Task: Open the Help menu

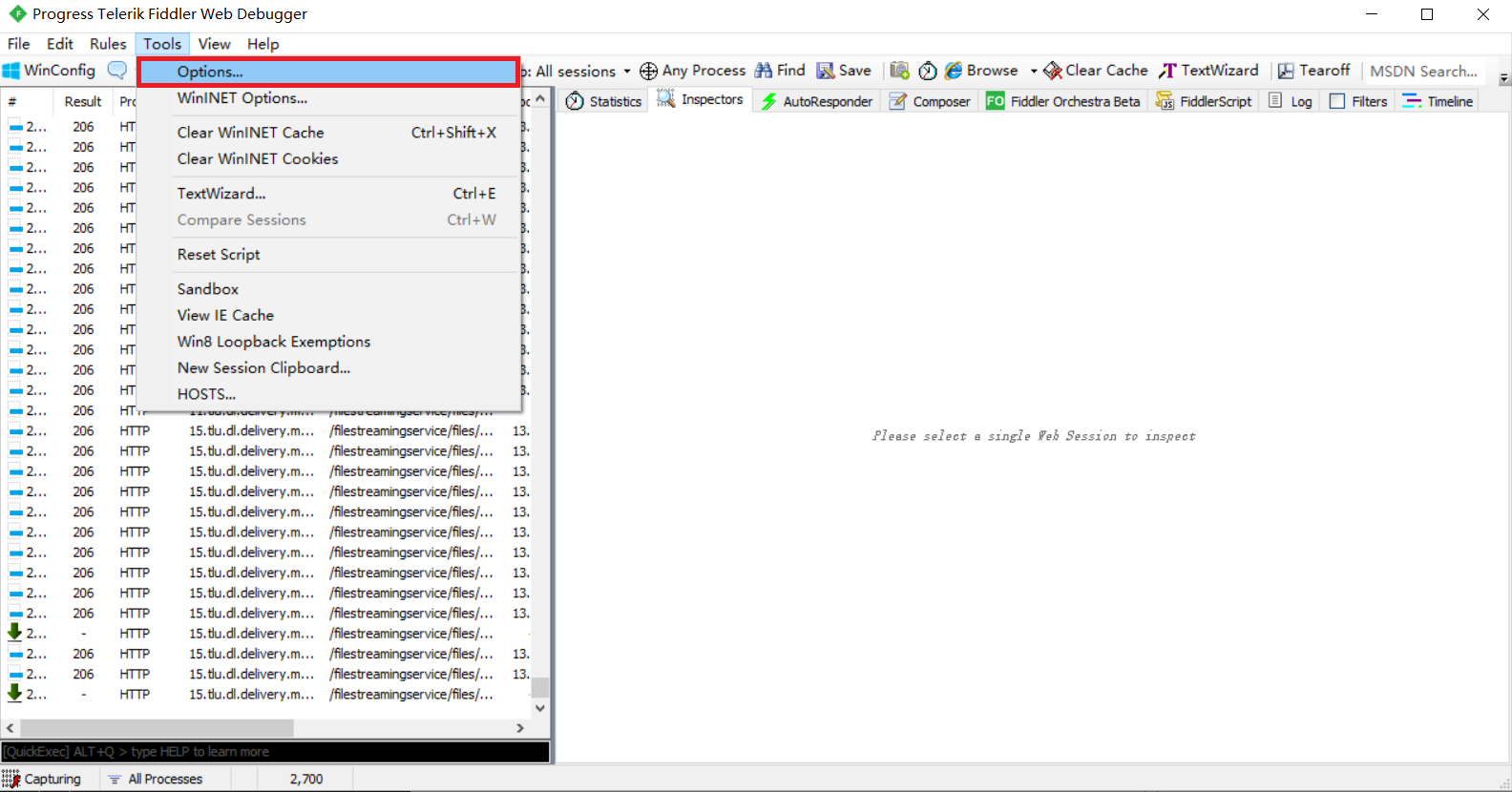Action: [x=263, y=44]
